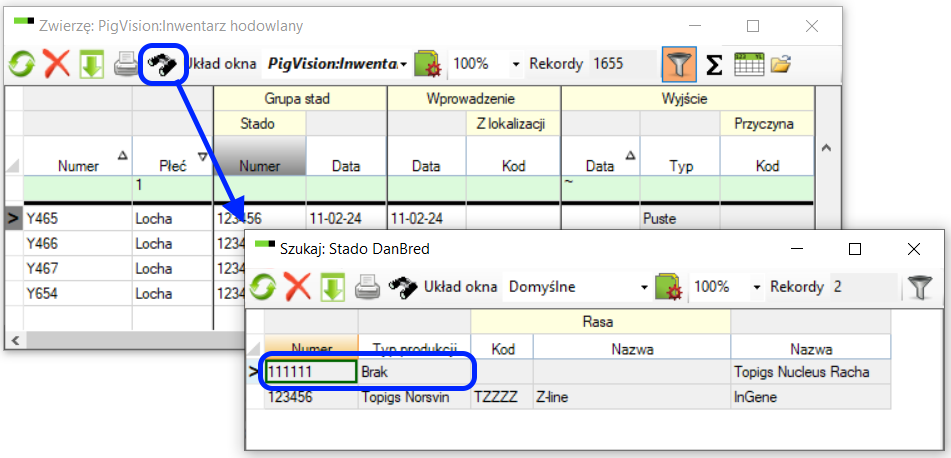Screen dimensions: 951x458
Task: Click the printer icon in Inwentarz hodowlany window
Action: pyautogui.click(x=127, y=64)
